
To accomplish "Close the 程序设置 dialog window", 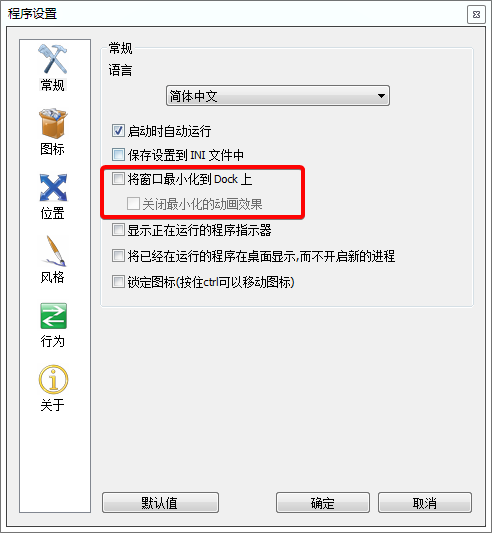I will (476, 15).
